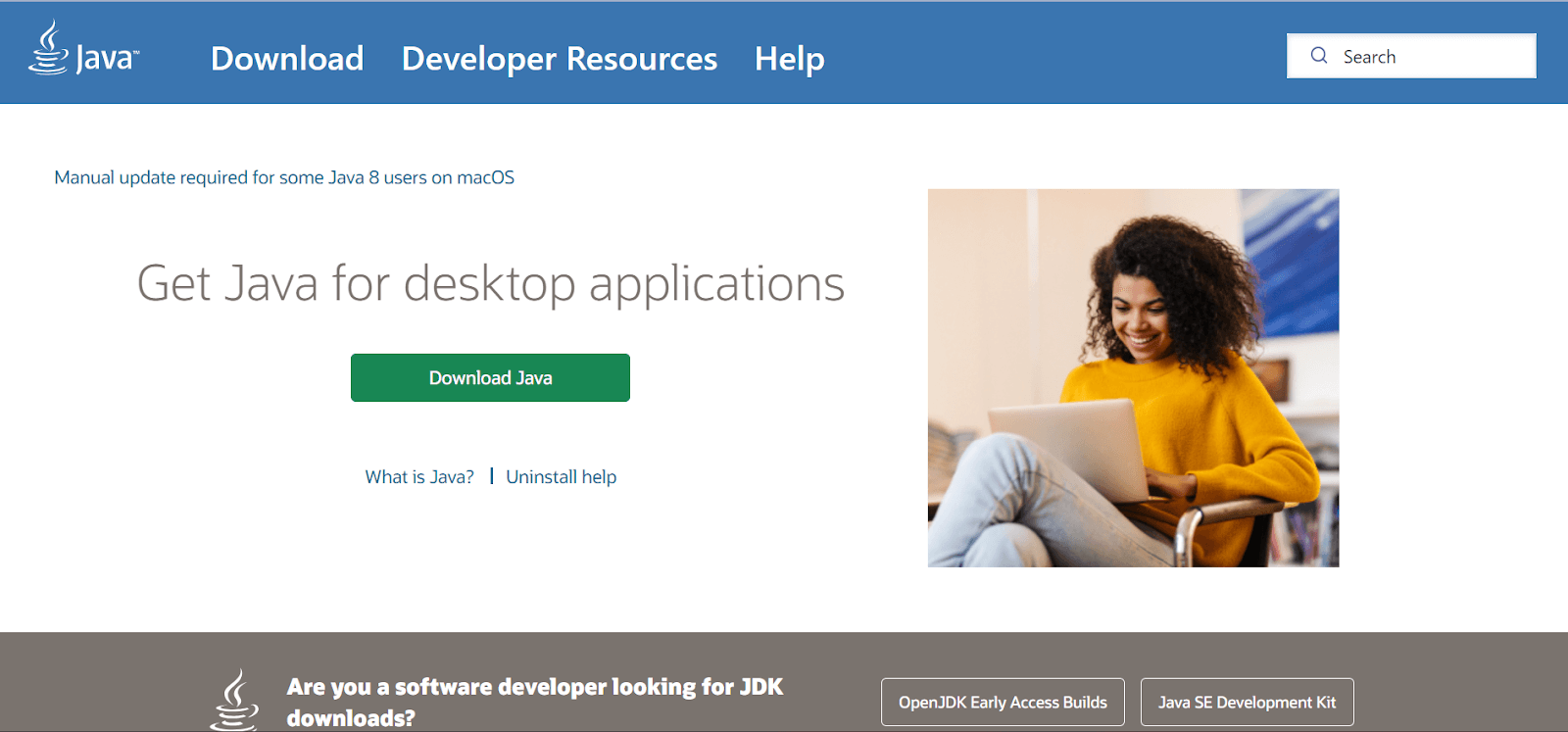Click the 'Get Java for desktop applications' heading
Image resolution: width=1568 pixels, height=732 pixels.
[490, 284]
